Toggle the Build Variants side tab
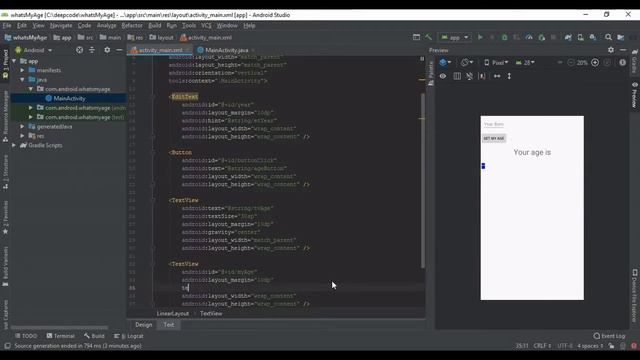 (x=5, y=266)
